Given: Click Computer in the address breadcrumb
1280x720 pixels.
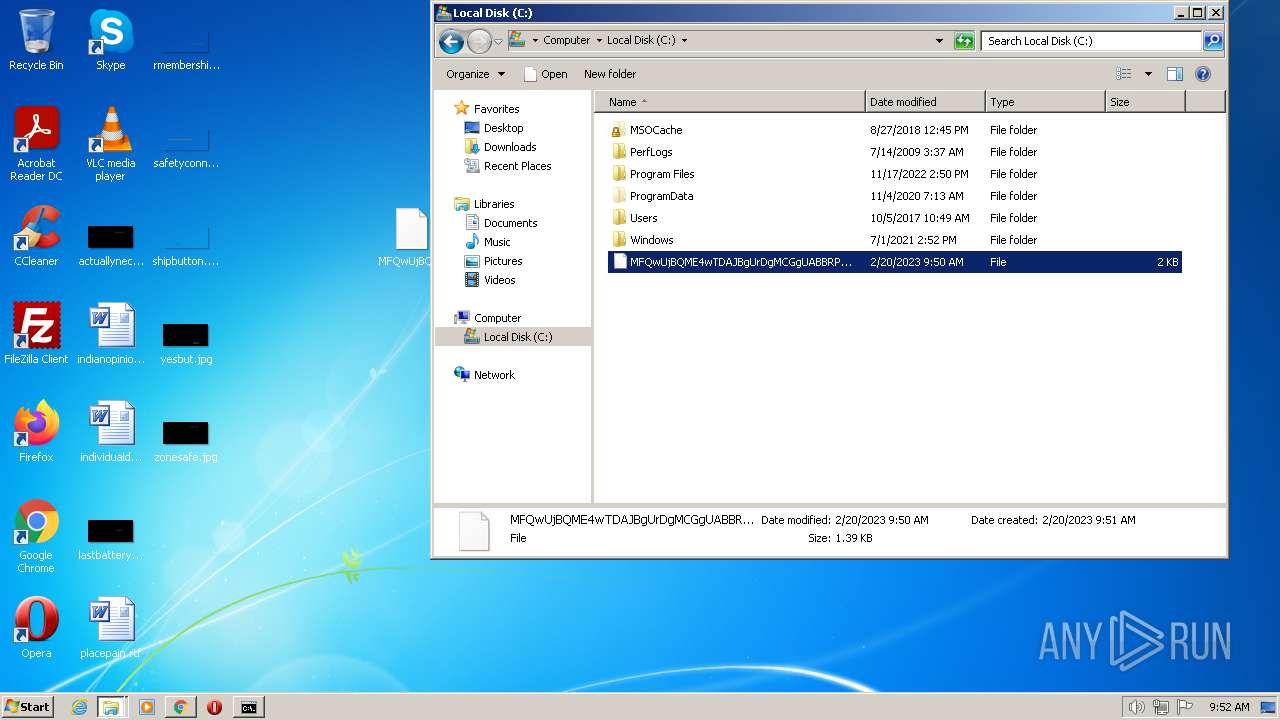Looking at the screenshot, I should coord(566,41).
